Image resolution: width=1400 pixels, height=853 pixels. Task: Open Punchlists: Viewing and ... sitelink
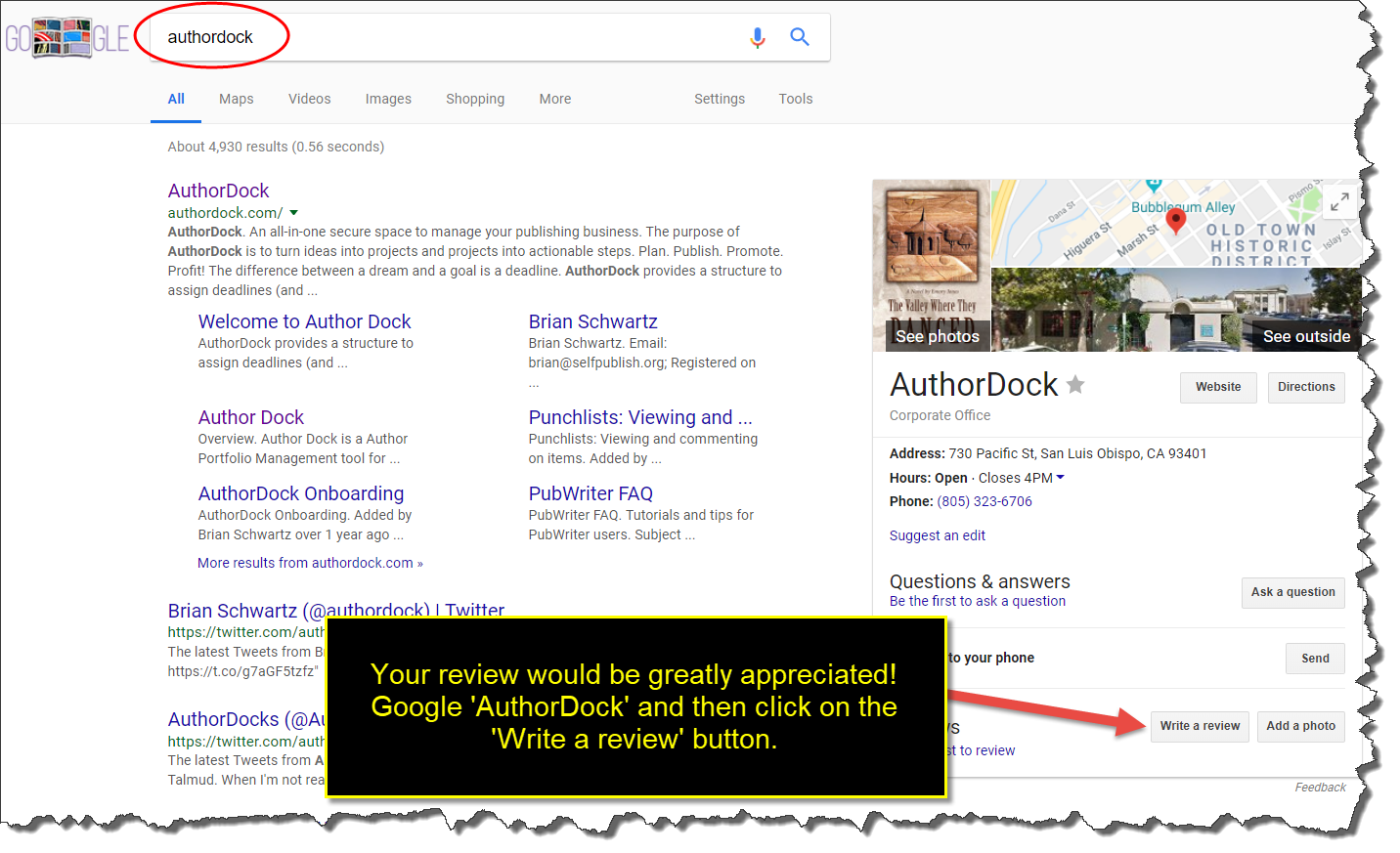[x=640, y=417]
